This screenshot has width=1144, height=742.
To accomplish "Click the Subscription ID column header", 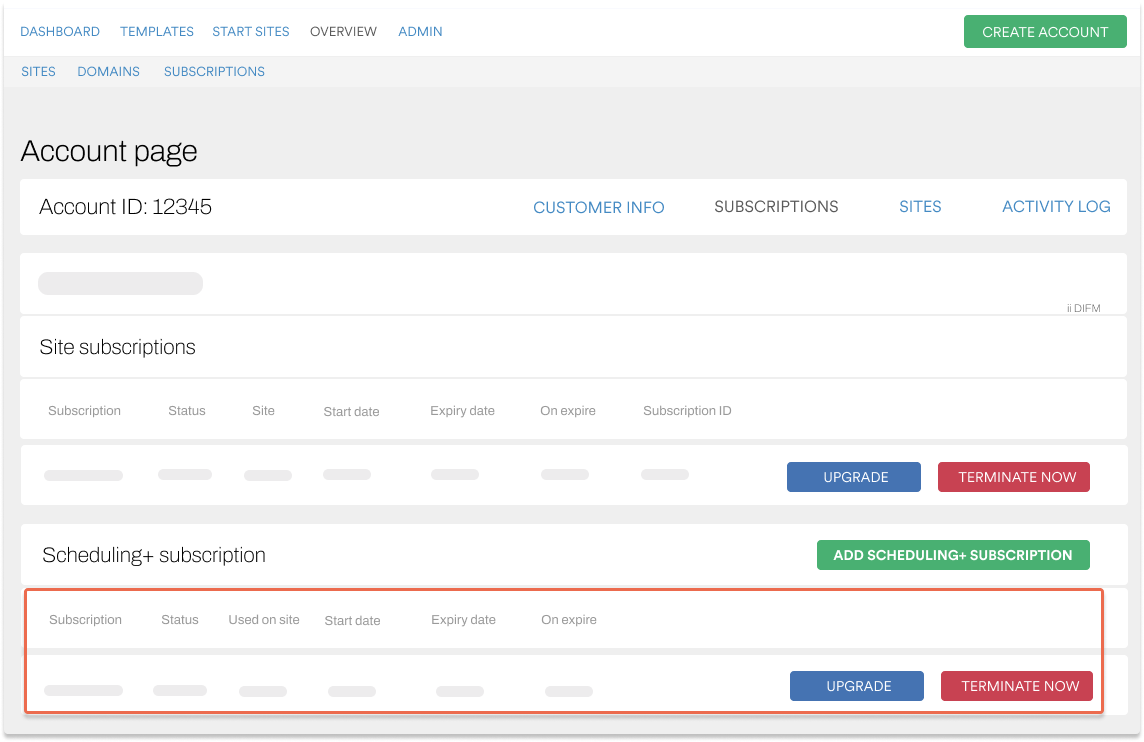I will (687, 411).
